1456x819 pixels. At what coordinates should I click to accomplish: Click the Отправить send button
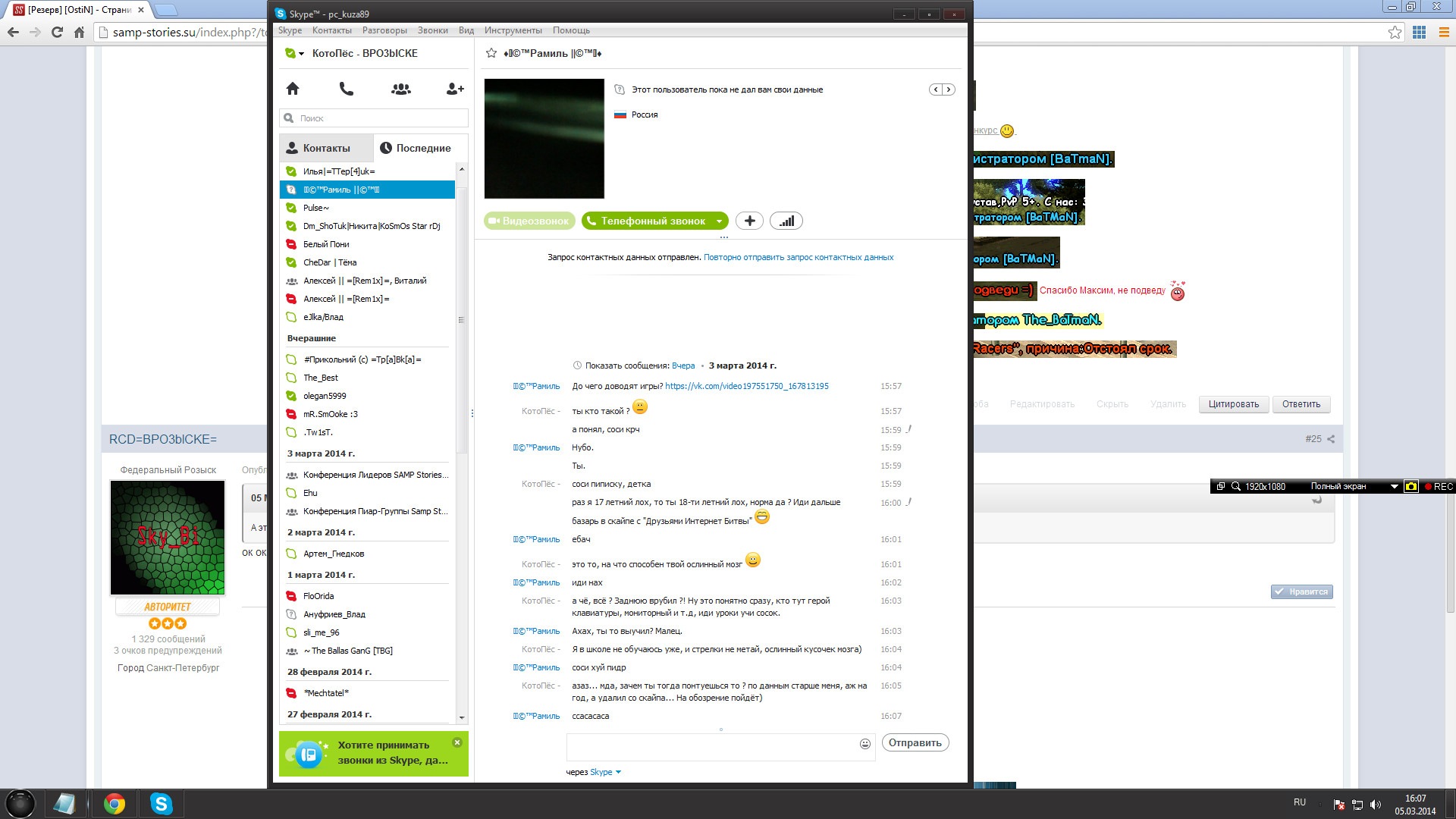pos(915,743)
